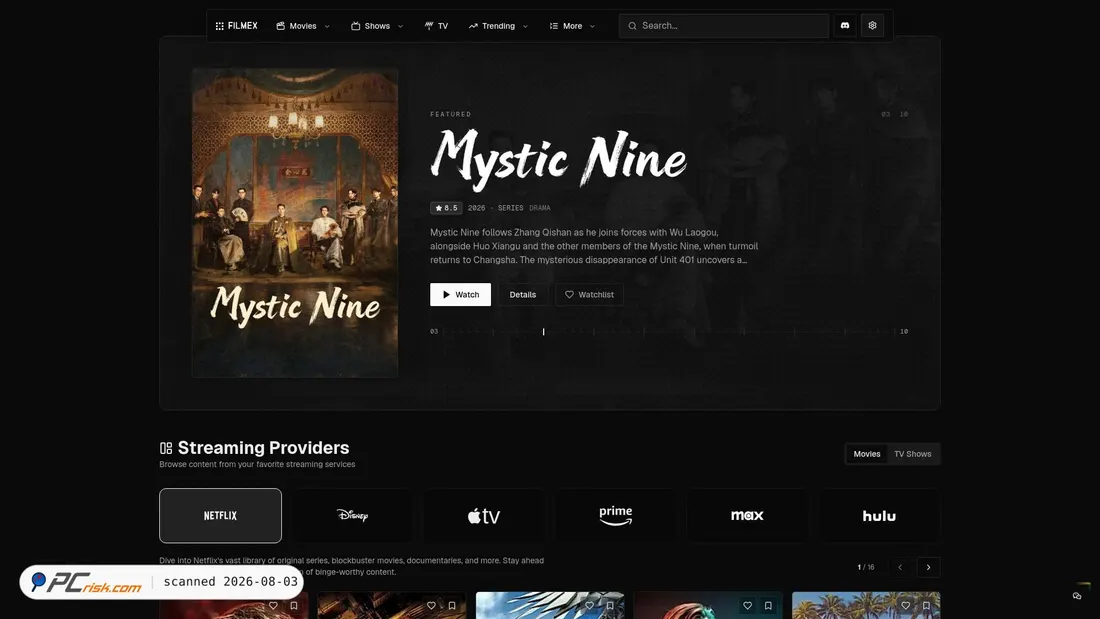This screenshot has height=619, width=1100.
Task: Click the Streaming Providers heading
Action: (263, 448)
